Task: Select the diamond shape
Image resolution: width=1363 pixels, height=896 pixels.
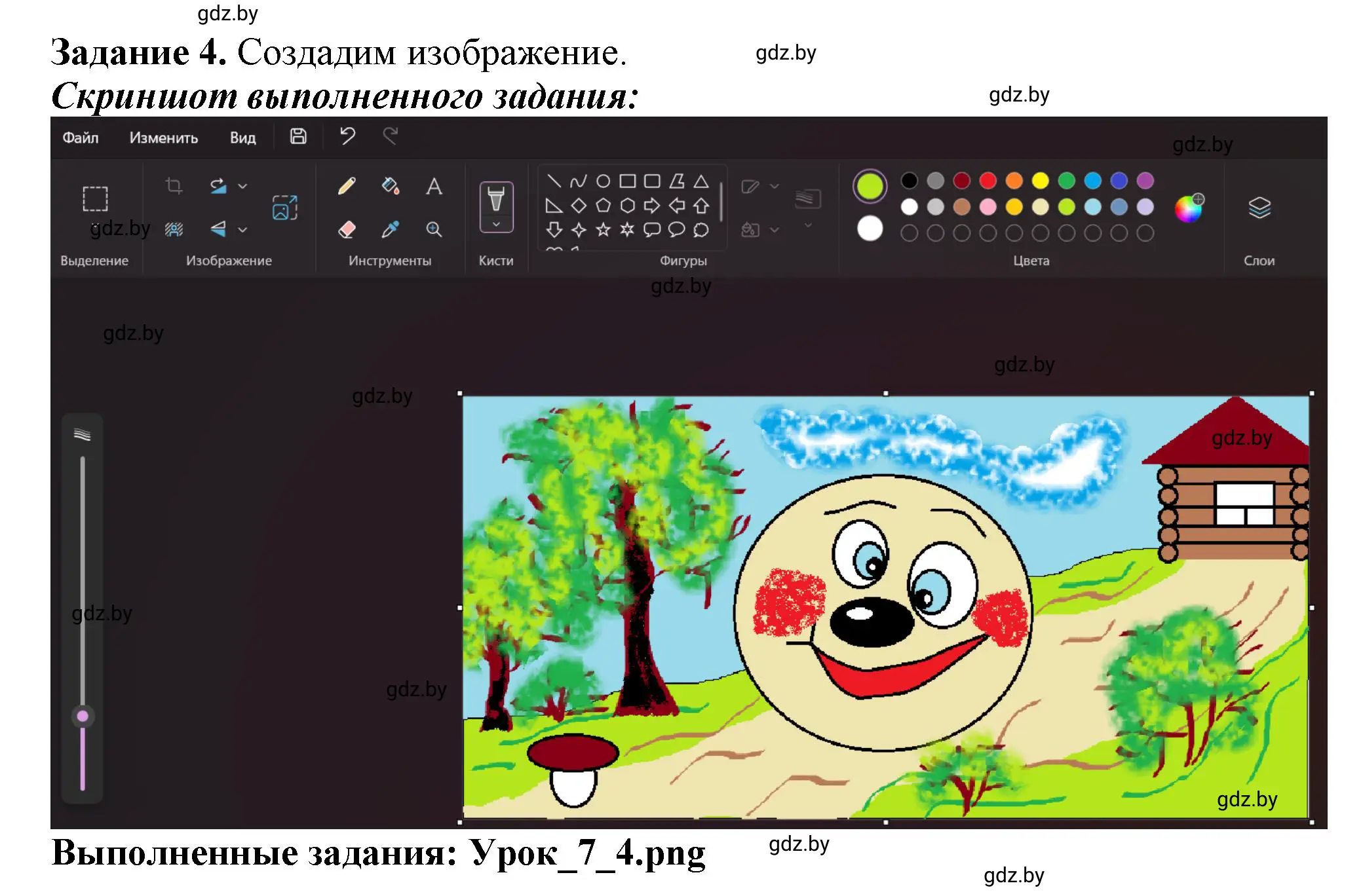Action: [578, 206]
